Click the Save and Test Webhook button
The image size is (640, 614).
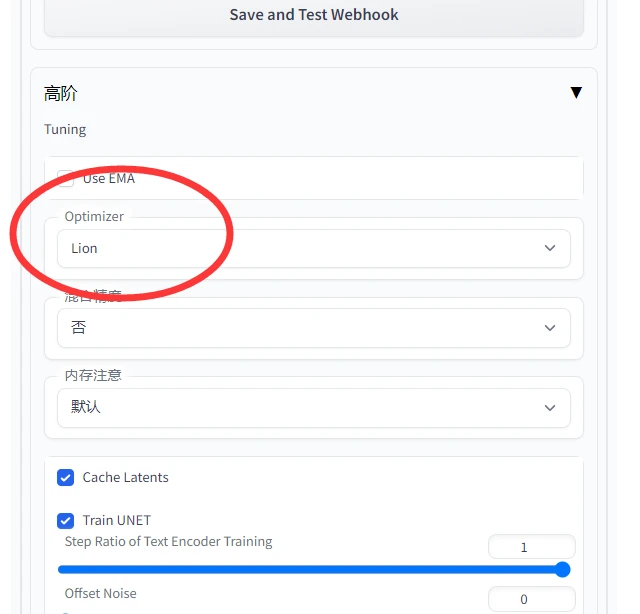point(313,16)
